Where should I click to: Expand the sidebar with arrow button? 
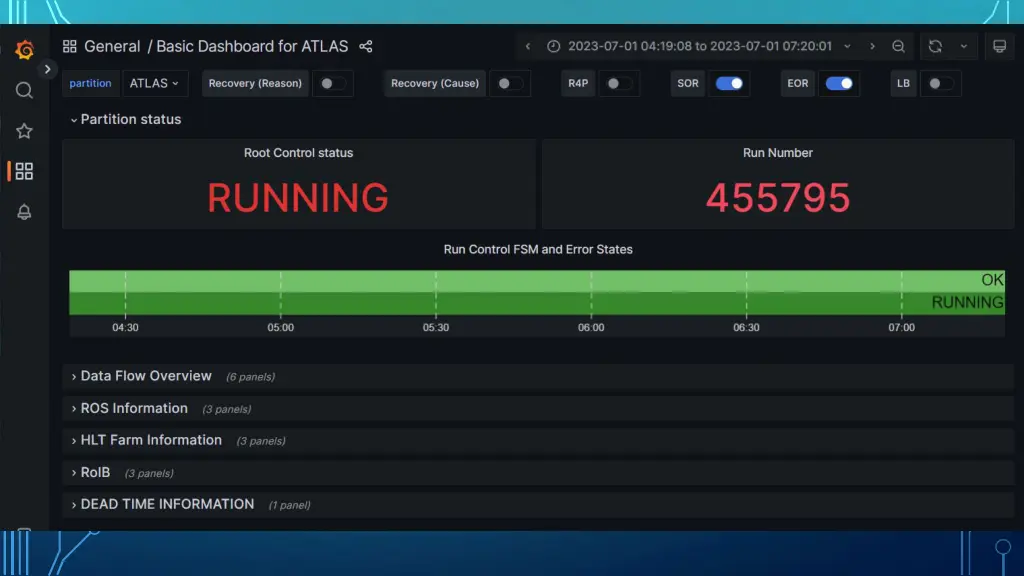(47, 69)
